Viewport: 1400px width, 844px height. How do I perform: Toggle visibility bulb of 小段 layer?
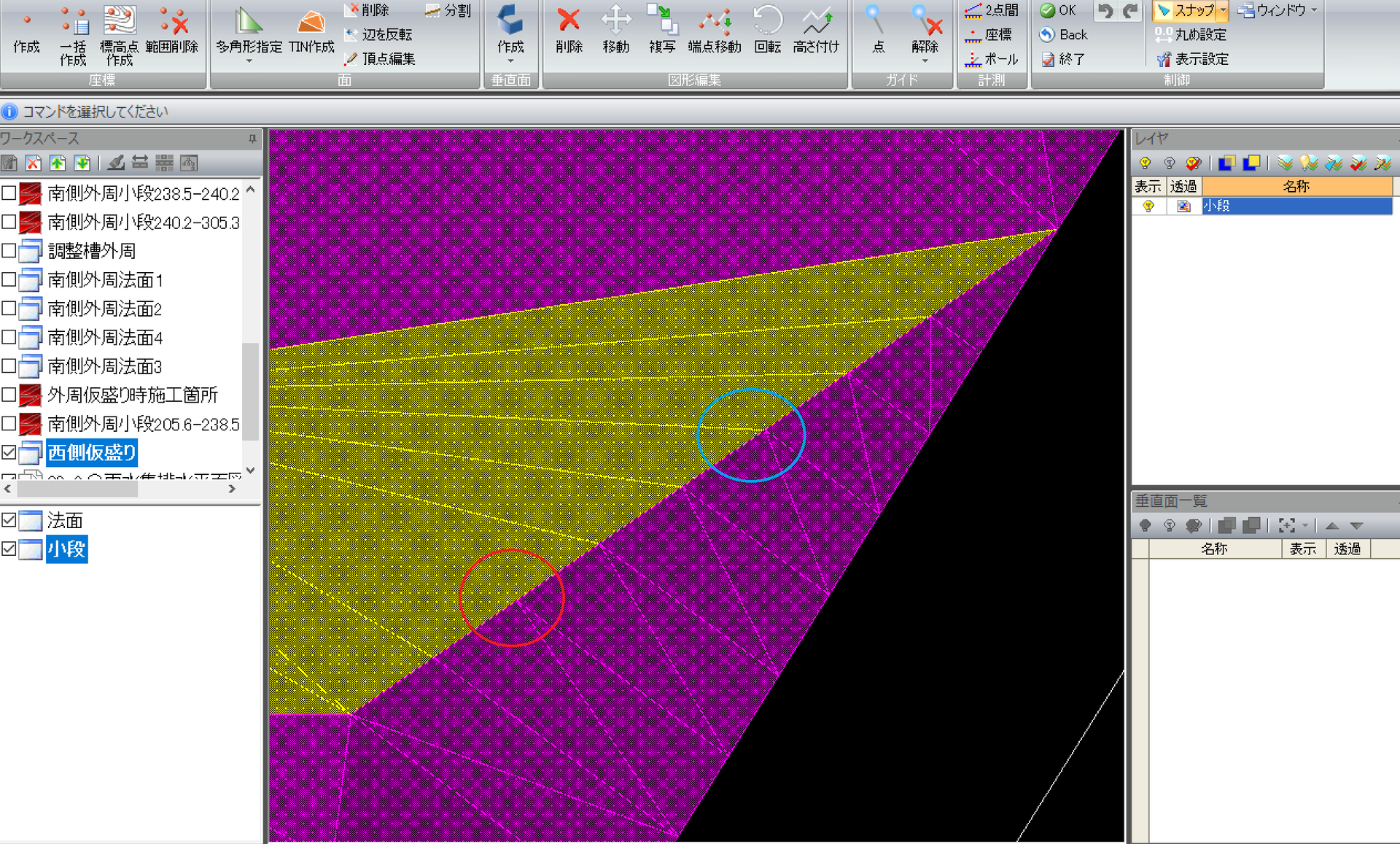pyautogui.click(x=1148, y=206)
